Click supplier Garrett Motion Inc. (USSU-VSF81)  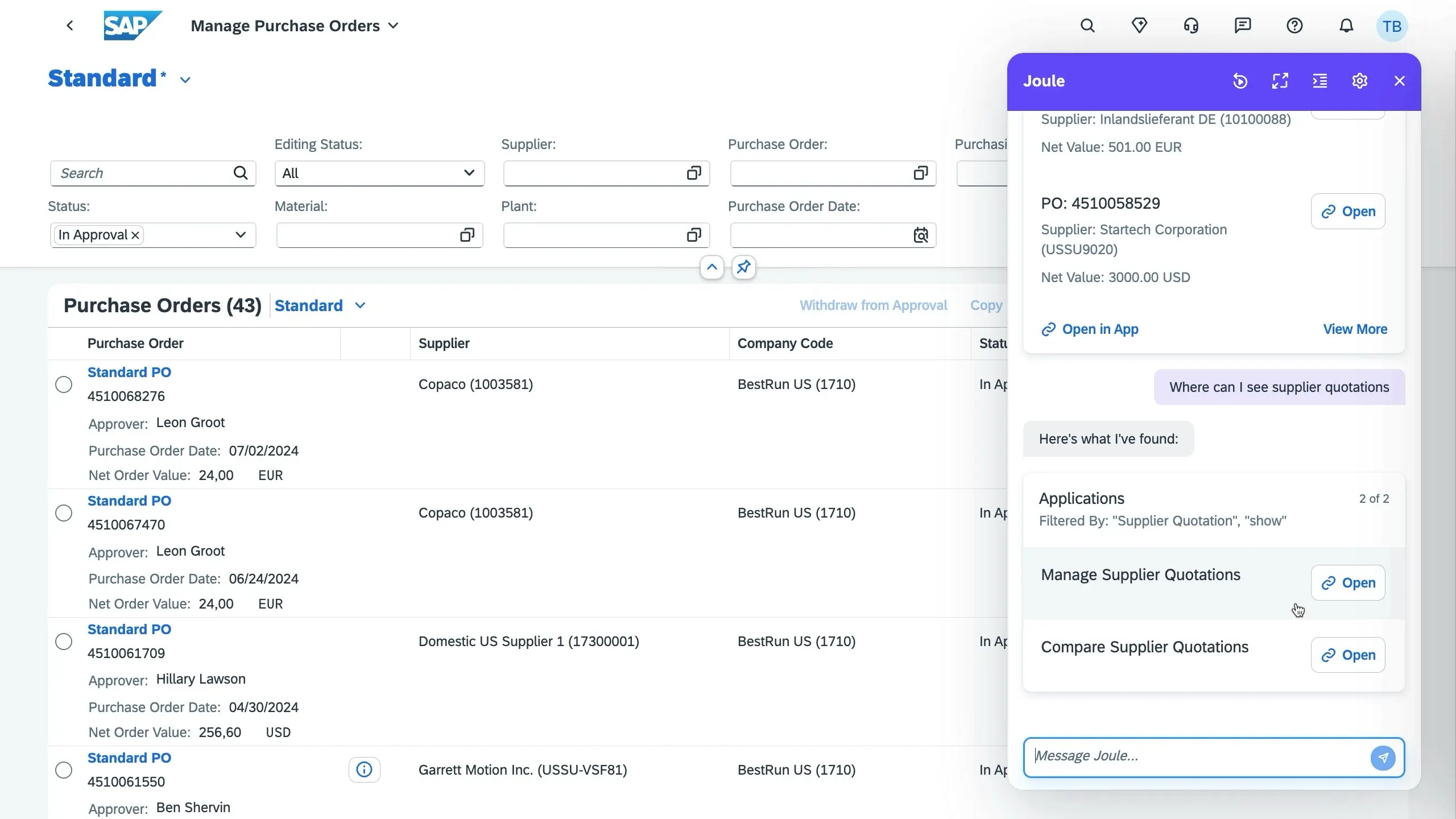[x=523, y=770]
